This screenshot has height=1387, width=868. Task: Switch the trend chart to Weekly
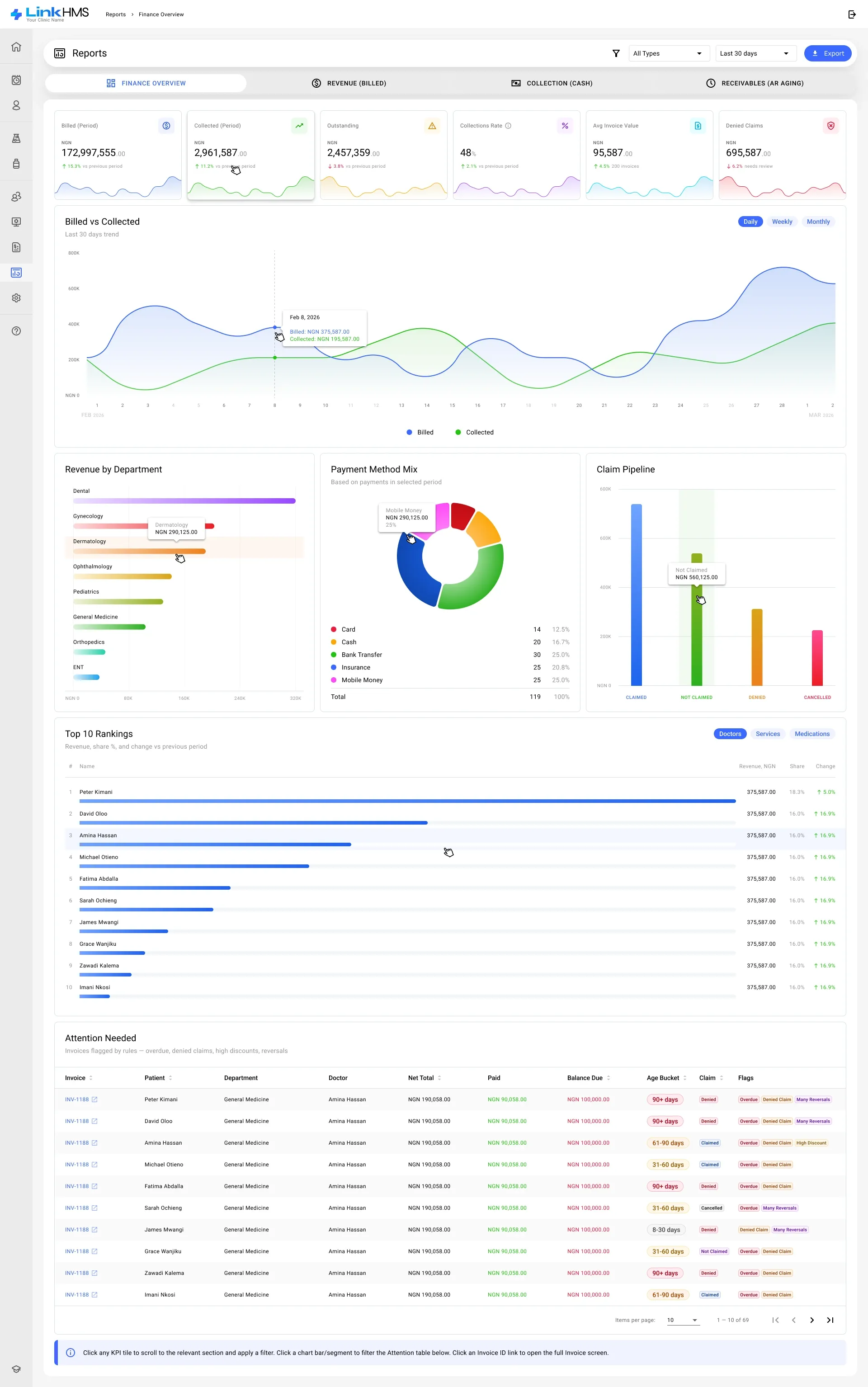[782, 222]
